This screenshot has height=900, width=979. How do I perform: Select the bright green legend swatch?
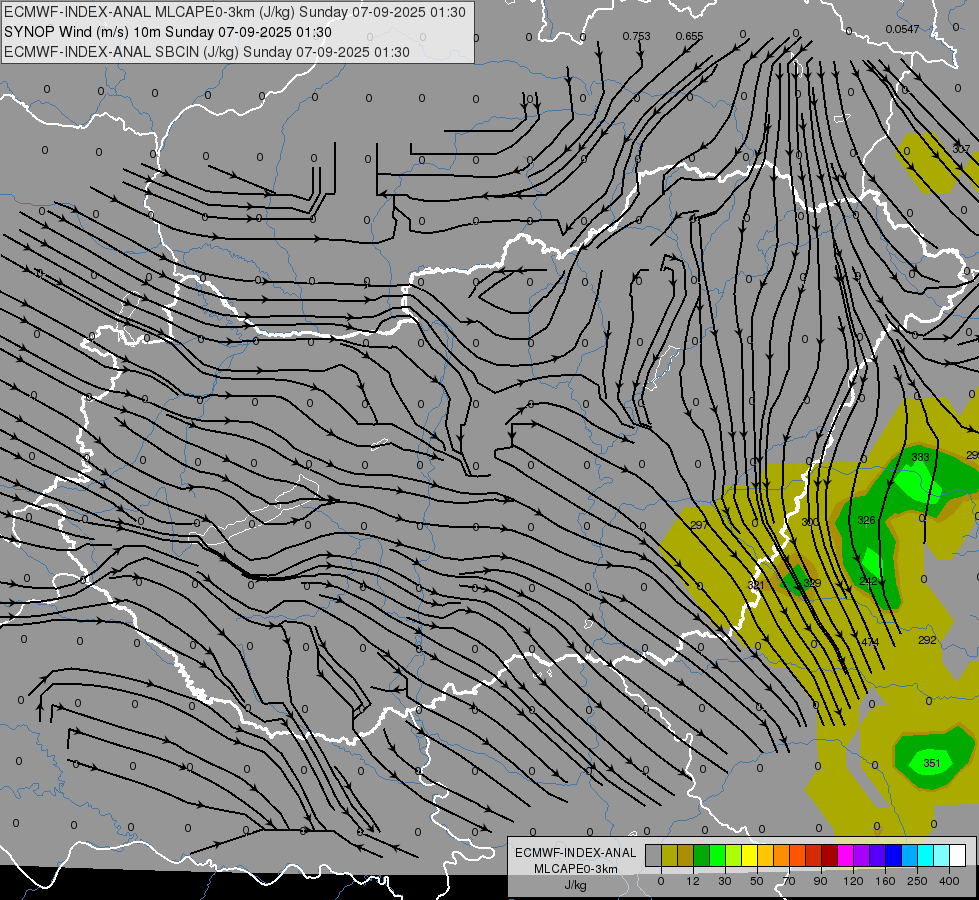(718, 855)
